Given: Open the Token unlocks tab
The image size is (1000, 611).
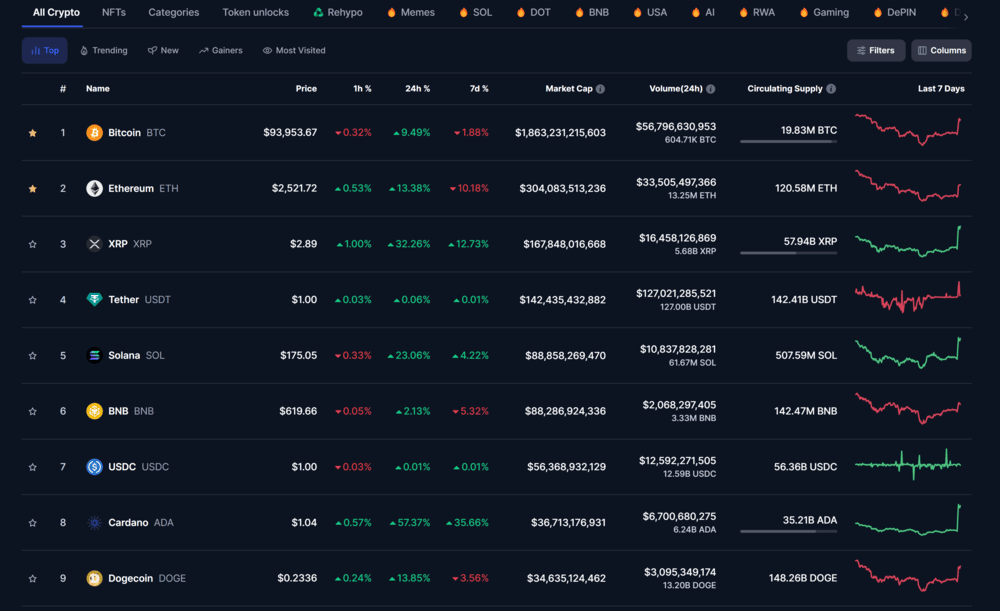Looking at the screenshot, I should click(255, 12).
